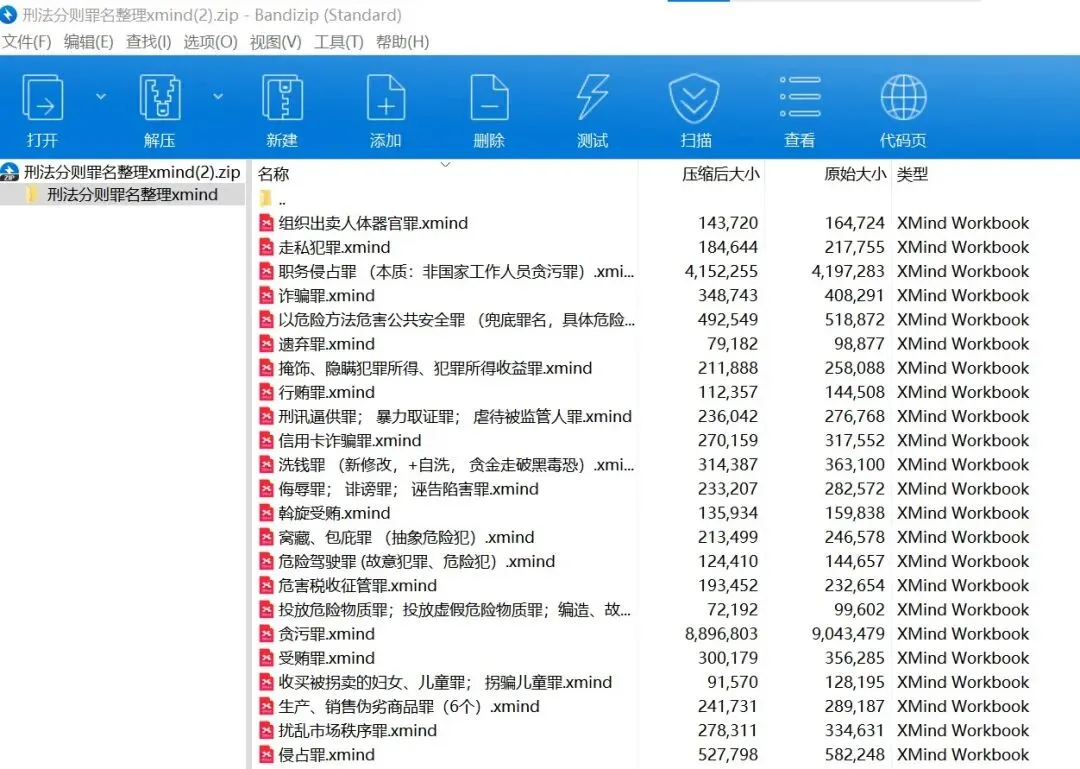This screenshot has height=769, width=1080.
Task: Click the icon of 遗弃罪.xmind
Action: tap(267, 344)
